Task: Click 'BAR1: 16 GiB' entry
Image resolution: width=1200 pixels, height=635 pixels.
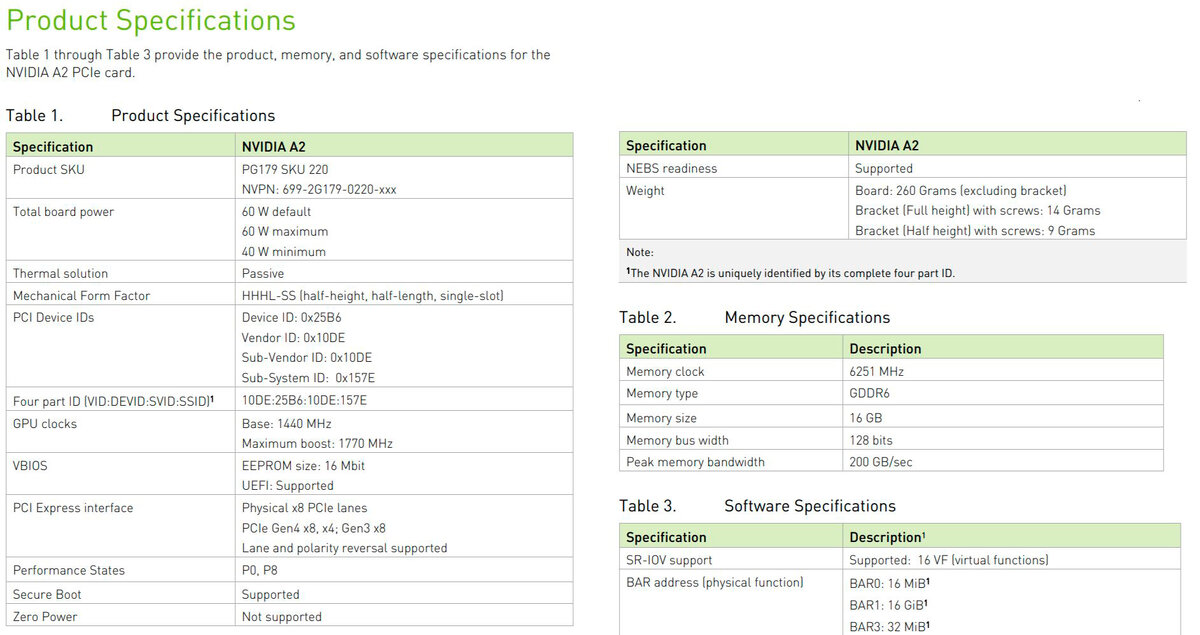Action: click(890, 605)
